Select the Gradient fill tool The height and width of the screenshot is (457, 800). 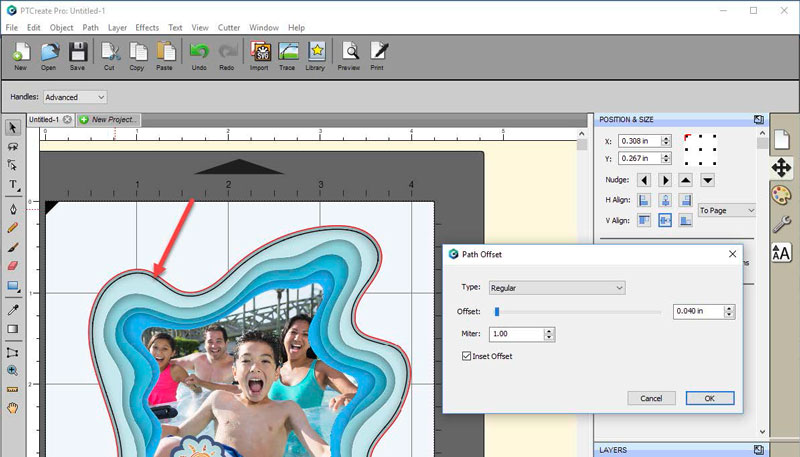pos(13,329)
